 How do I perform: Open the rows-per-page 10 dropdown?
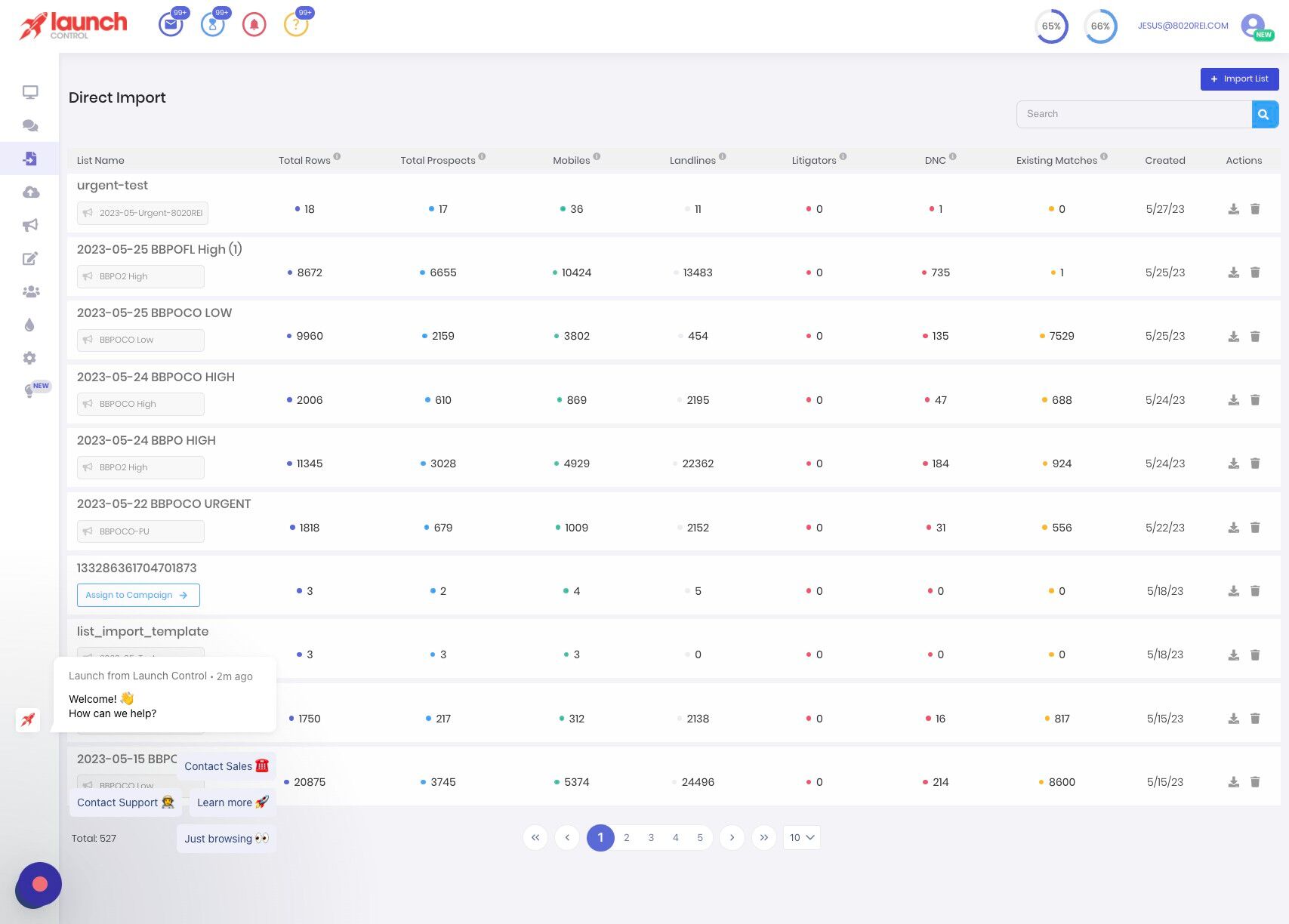[801, 837]
